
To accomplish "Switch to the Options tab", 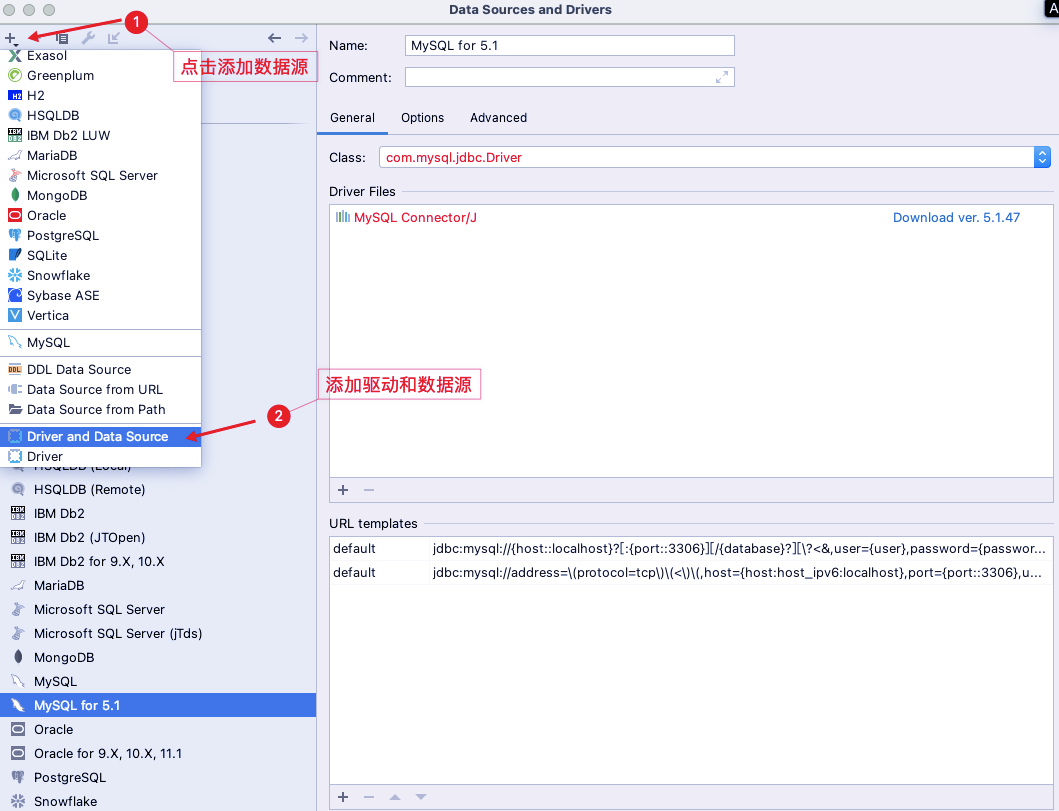I will (x=423, y=117).
